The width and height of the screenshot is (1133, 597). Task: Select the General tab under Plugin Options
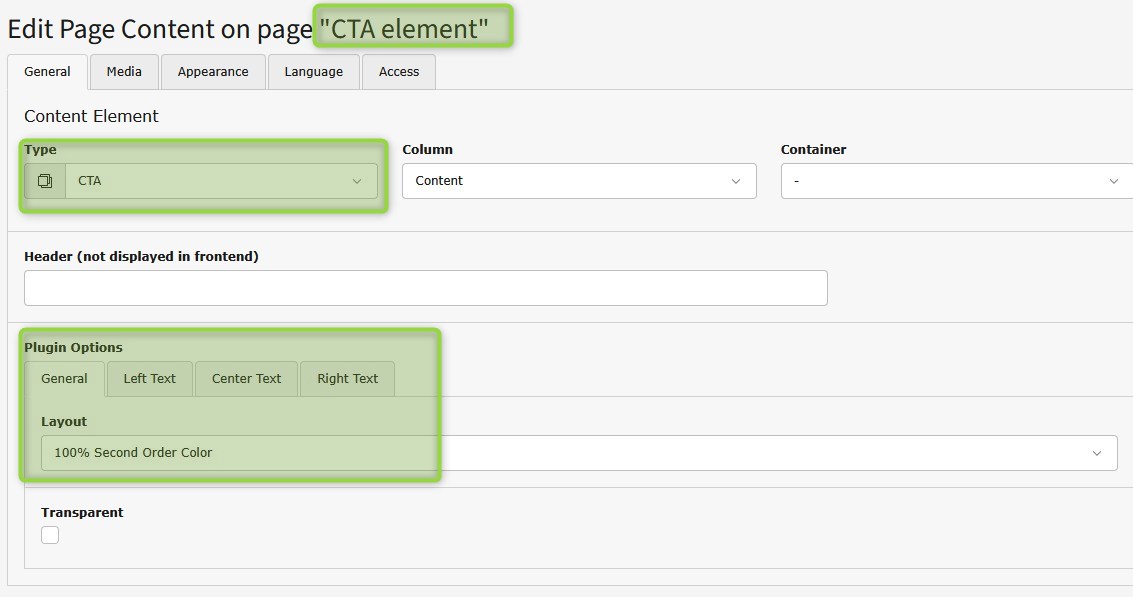pyautogui.click(x=64, y=379)
